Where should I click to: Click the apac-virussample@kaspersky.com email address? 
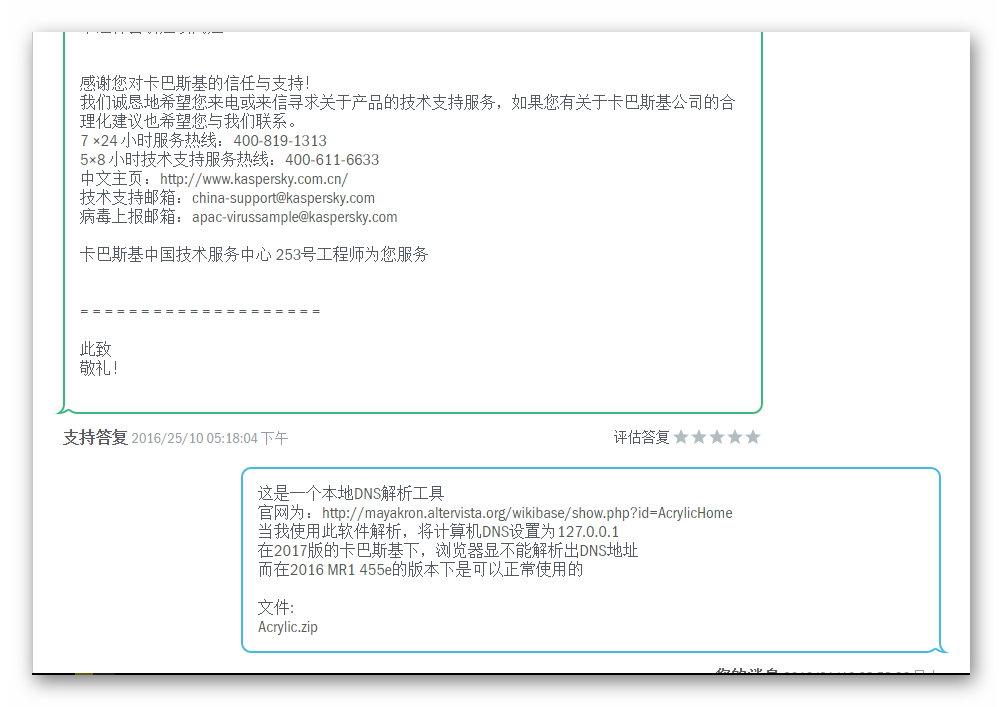(295, 217)
